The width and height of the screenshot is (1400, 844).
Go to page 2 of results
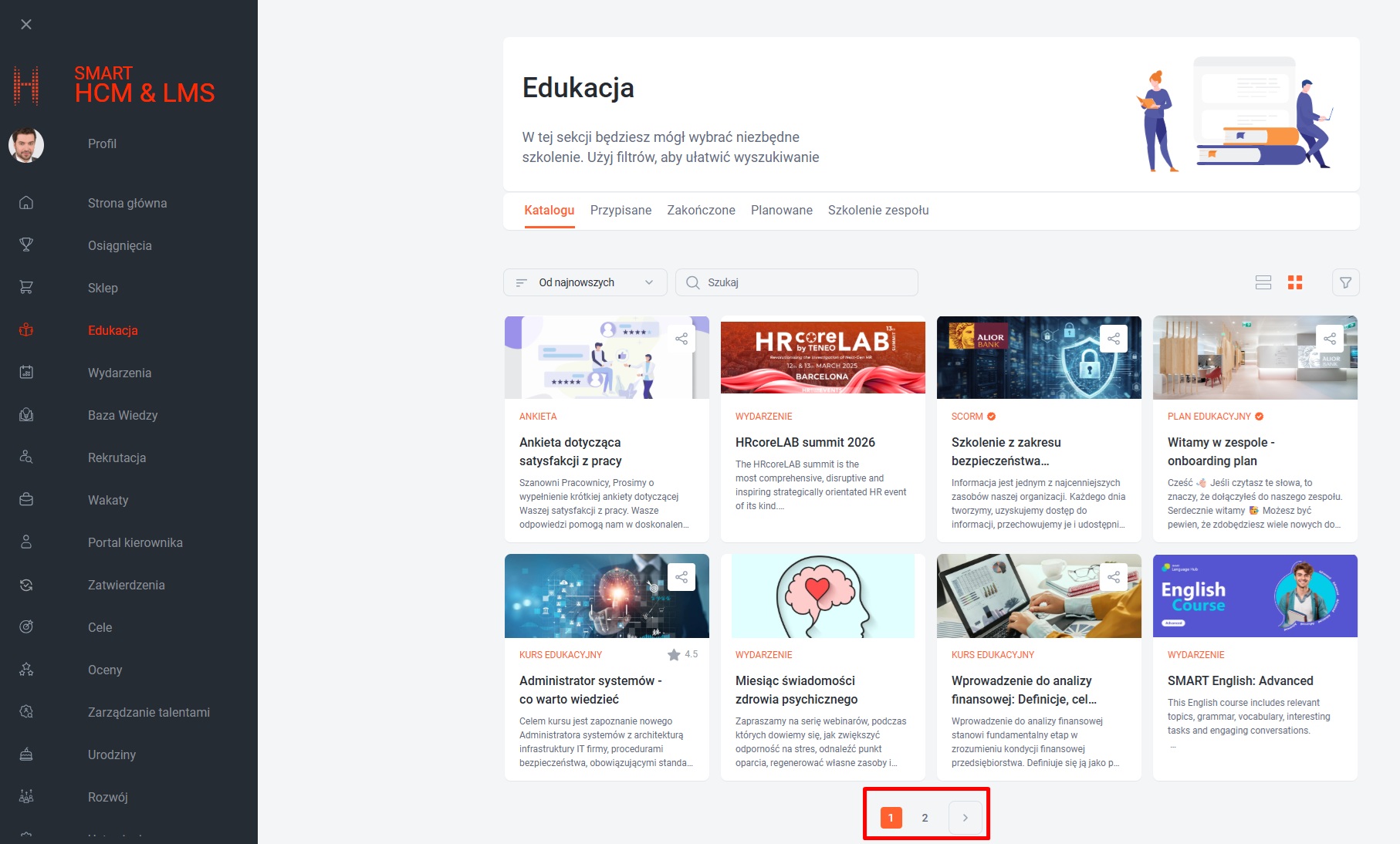point(925,817)
